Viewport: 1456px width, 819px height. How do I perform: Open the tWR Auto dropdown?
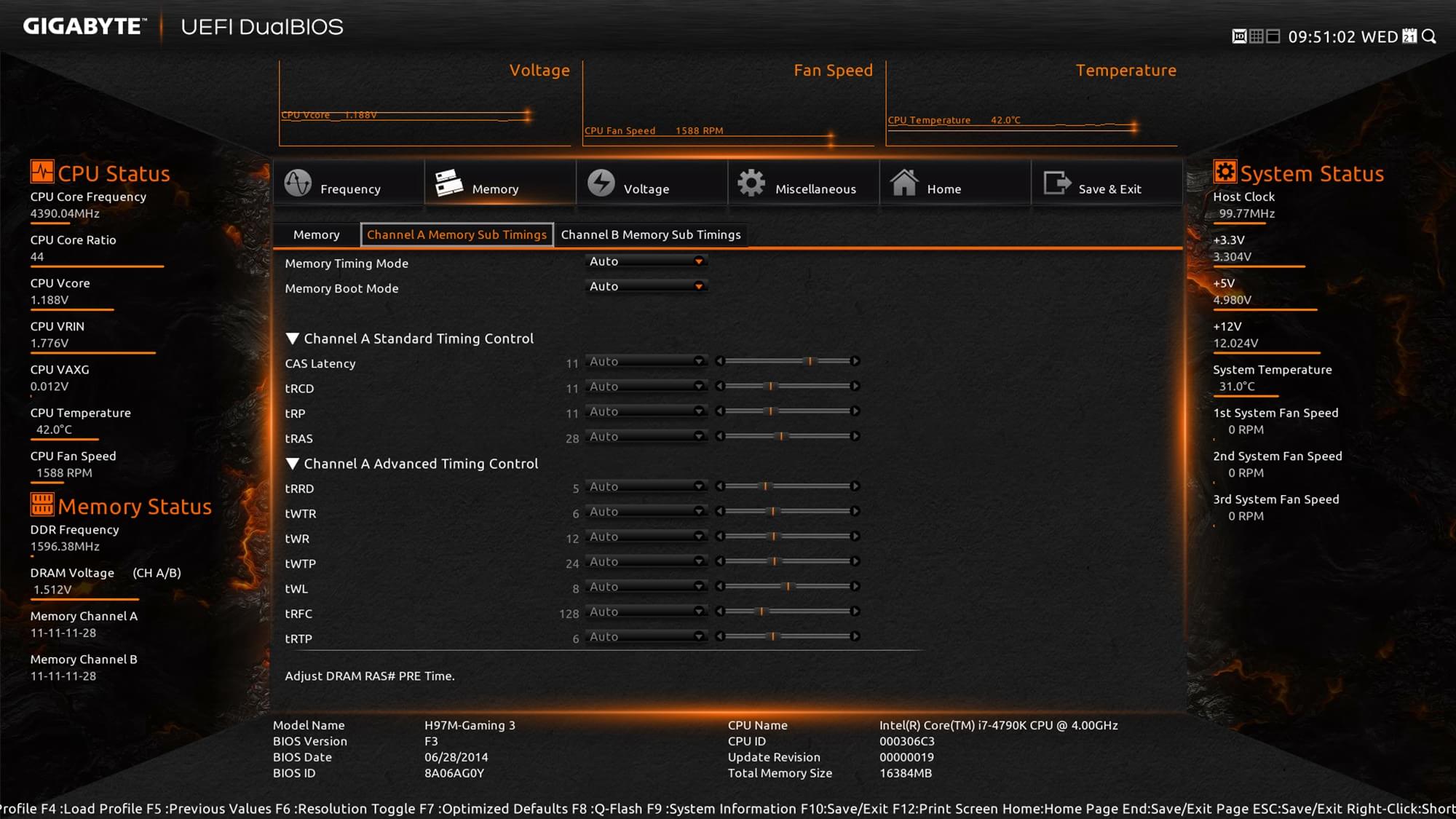[x=646, y=537]
